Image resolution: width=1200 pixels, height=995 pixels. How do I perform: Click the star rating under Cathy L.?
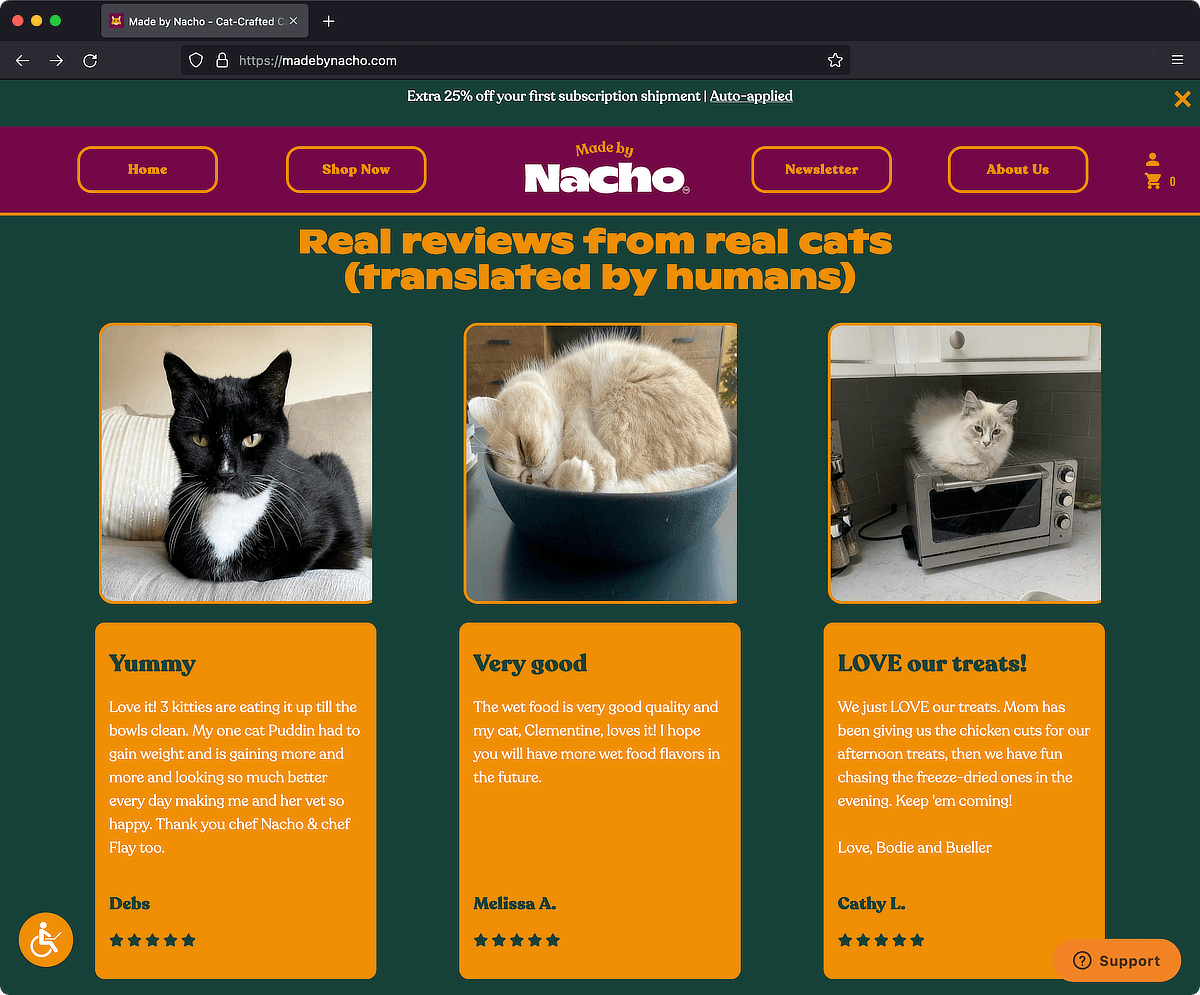coord(881,940)
